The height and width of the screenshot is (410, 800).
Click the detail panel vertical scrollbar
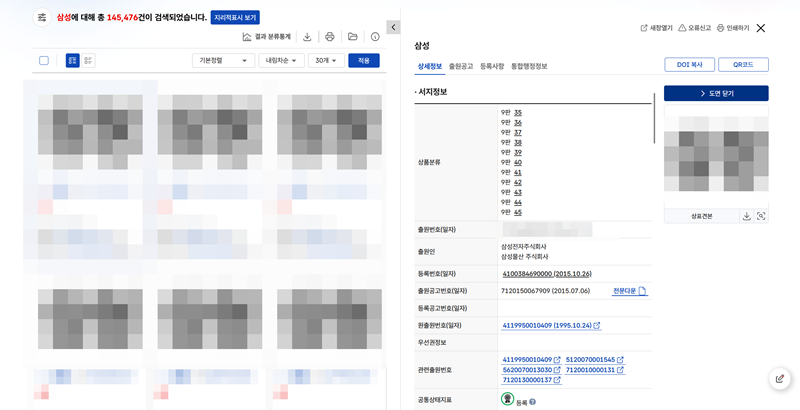(654, 118)
